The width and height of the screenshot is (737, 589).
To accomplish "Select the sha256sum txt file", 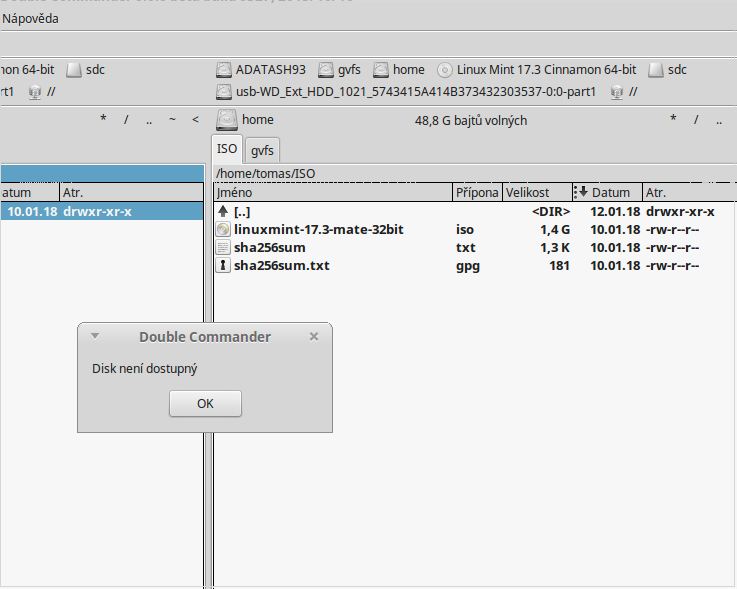I will [x=269, y=247].
